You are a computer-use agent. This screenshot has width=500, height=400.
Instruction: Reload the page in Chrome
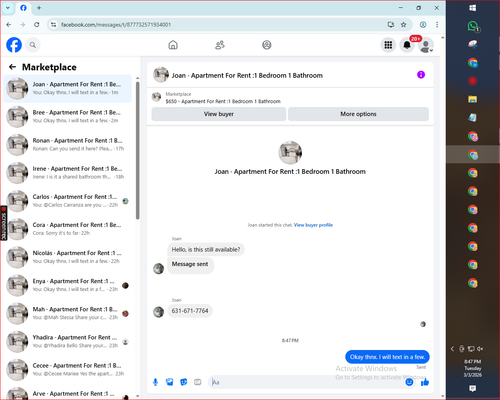tap(37, 25)
